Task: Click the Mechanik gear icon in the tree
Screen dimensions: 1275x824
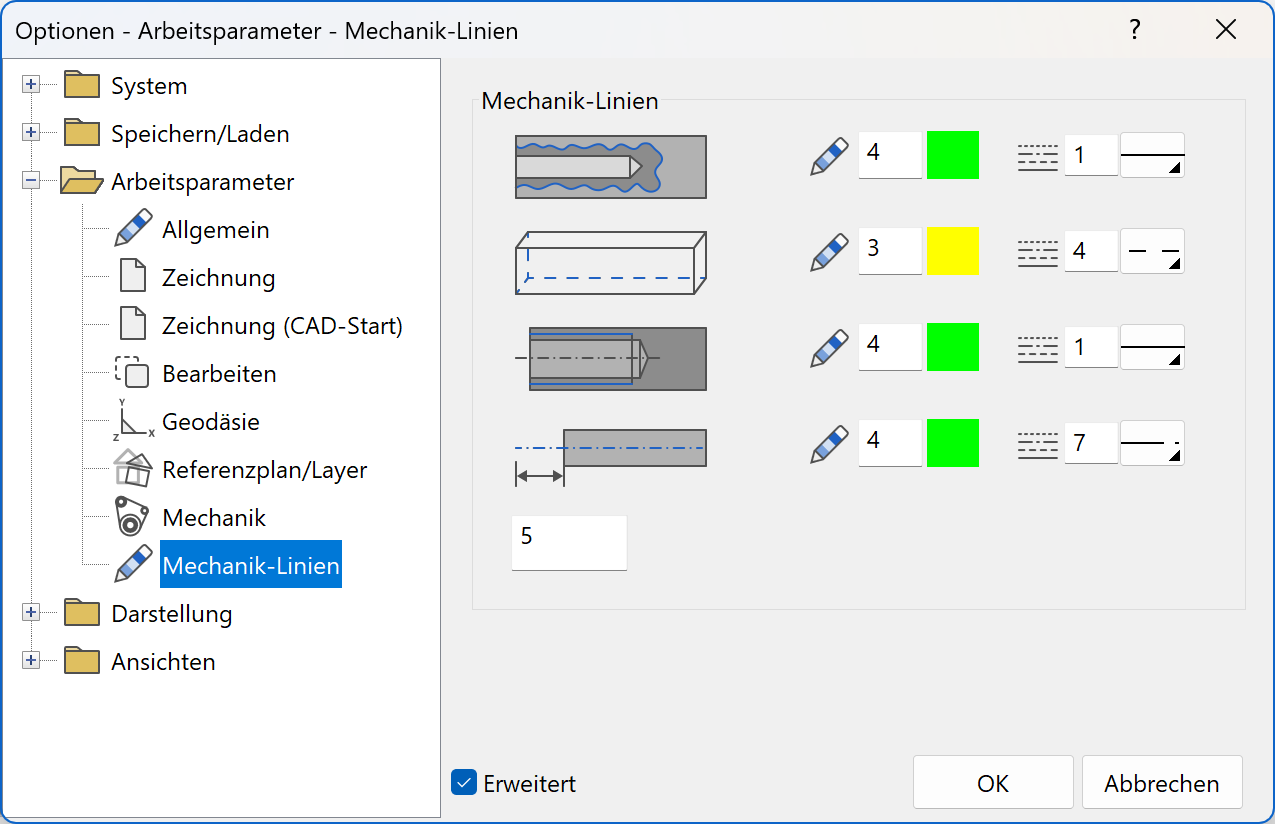Action: click(133, 517)
